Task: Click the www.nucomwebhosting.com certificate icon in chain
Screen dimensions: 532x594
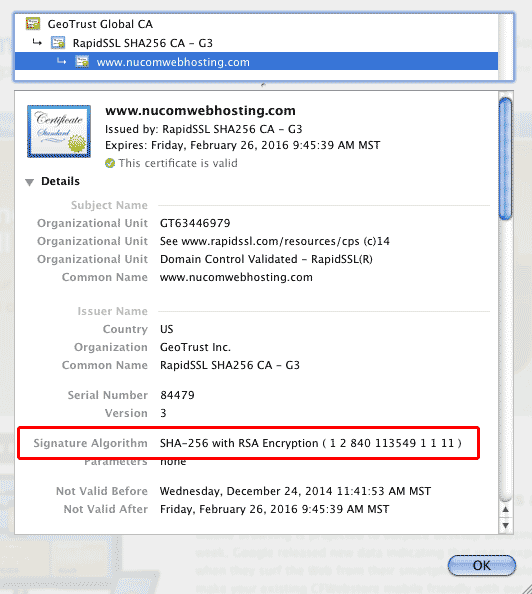Action: click(82, 61)
